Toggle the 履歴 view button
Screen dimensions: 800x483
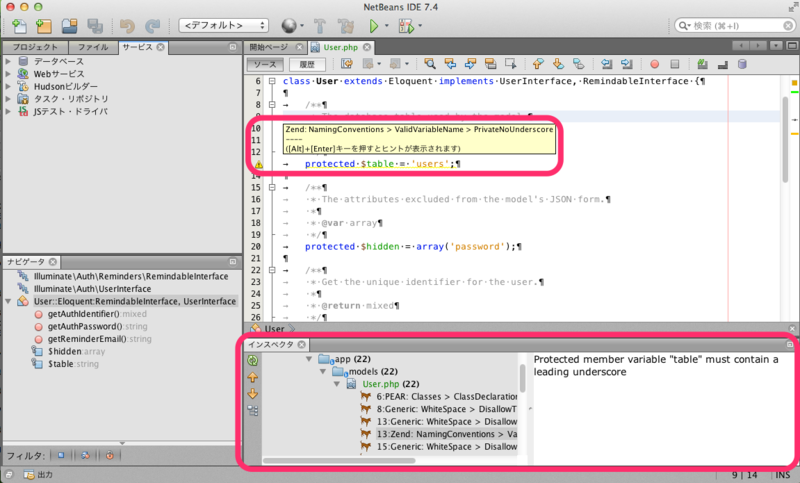point(307,64)
